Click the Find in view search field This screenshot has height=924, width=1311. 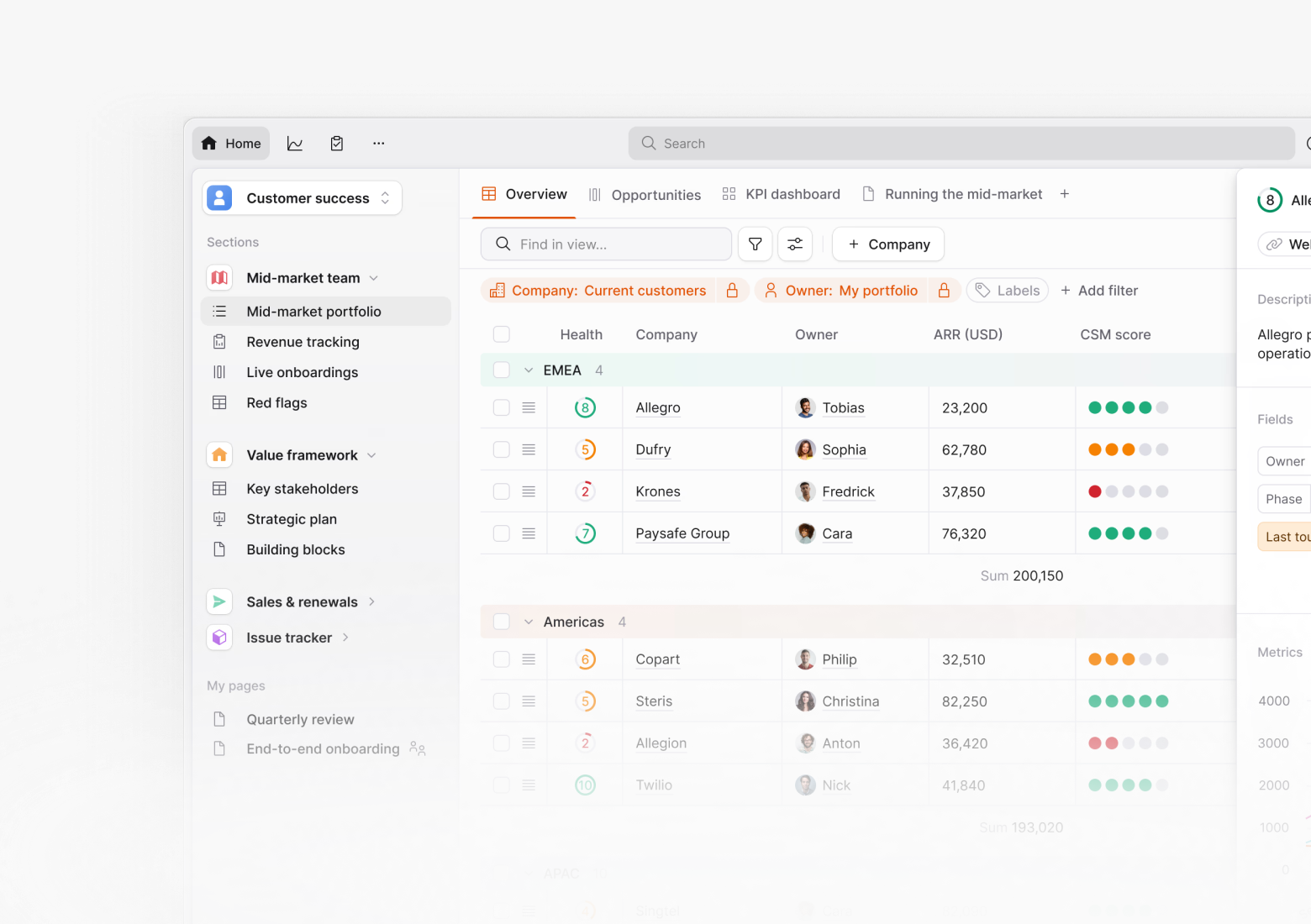[x=606, y=244]
